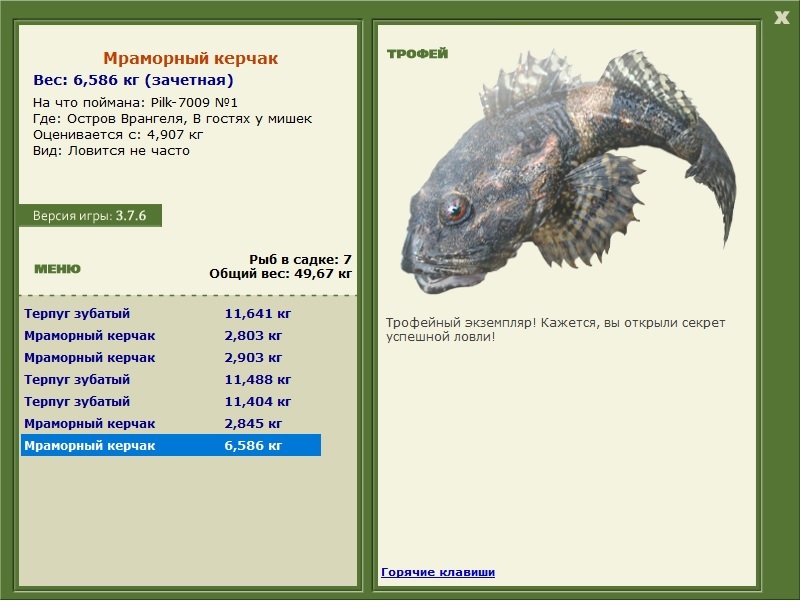
Task: Click the Вид: Ловится не часто line
Action: [x=111, y=151]
